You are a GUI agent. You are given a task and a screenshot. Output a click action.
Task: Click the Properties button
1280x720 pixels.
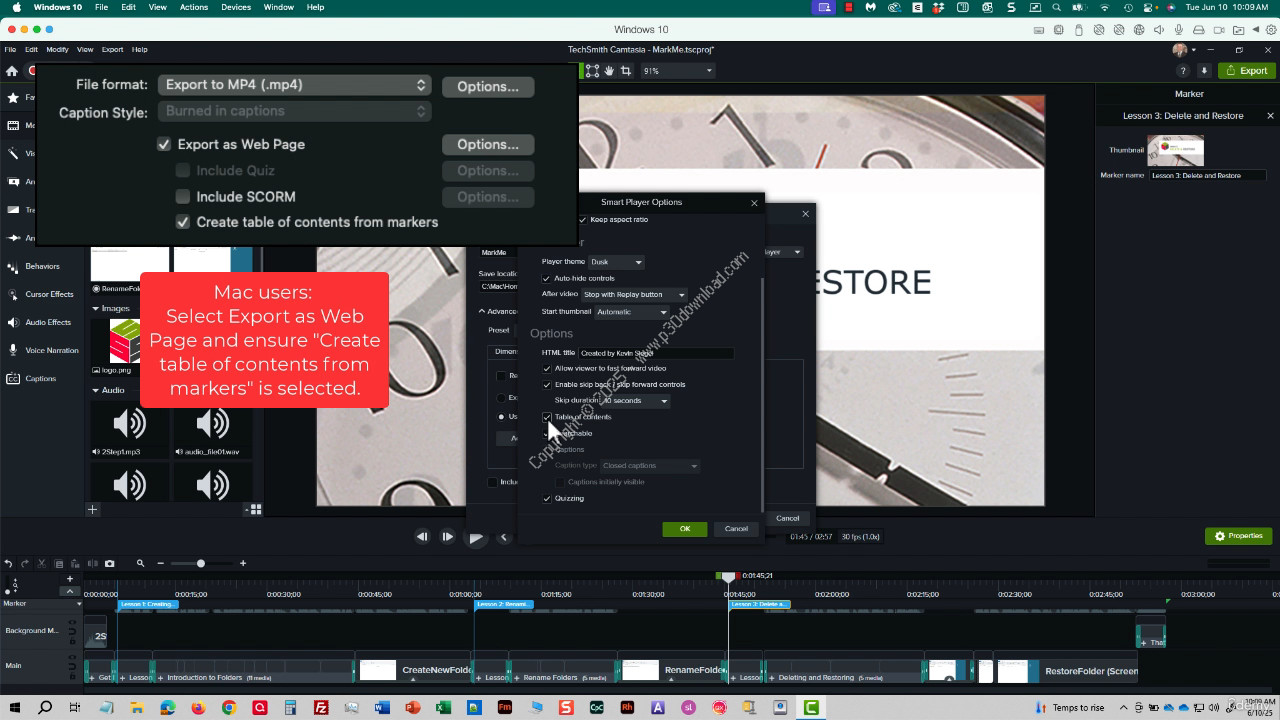point(1238,536)
